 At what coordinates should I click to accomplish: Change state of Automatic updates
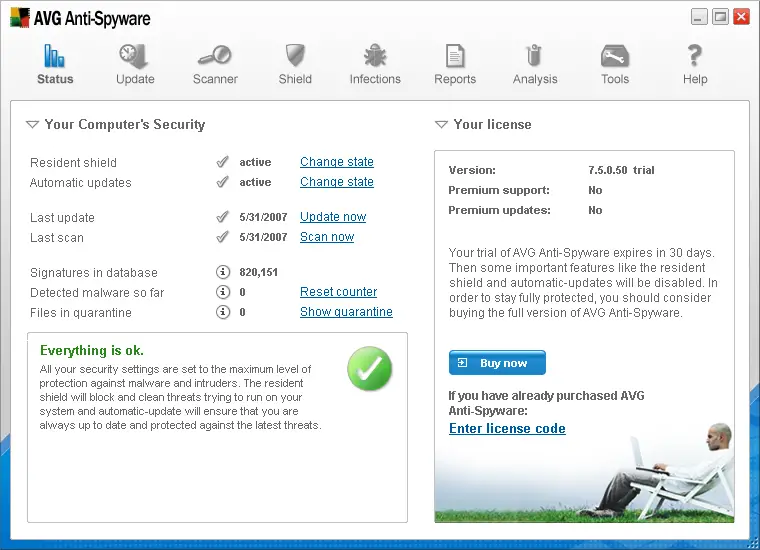337,182
